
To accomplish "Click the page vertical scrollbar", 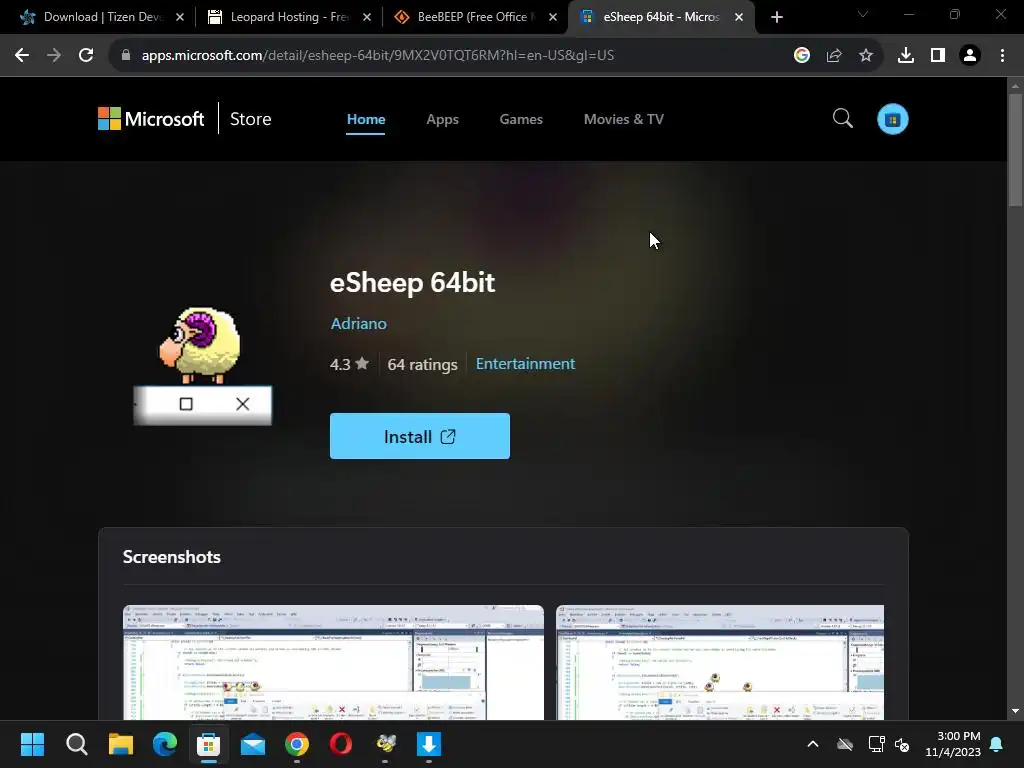I will coord(1015,150).
